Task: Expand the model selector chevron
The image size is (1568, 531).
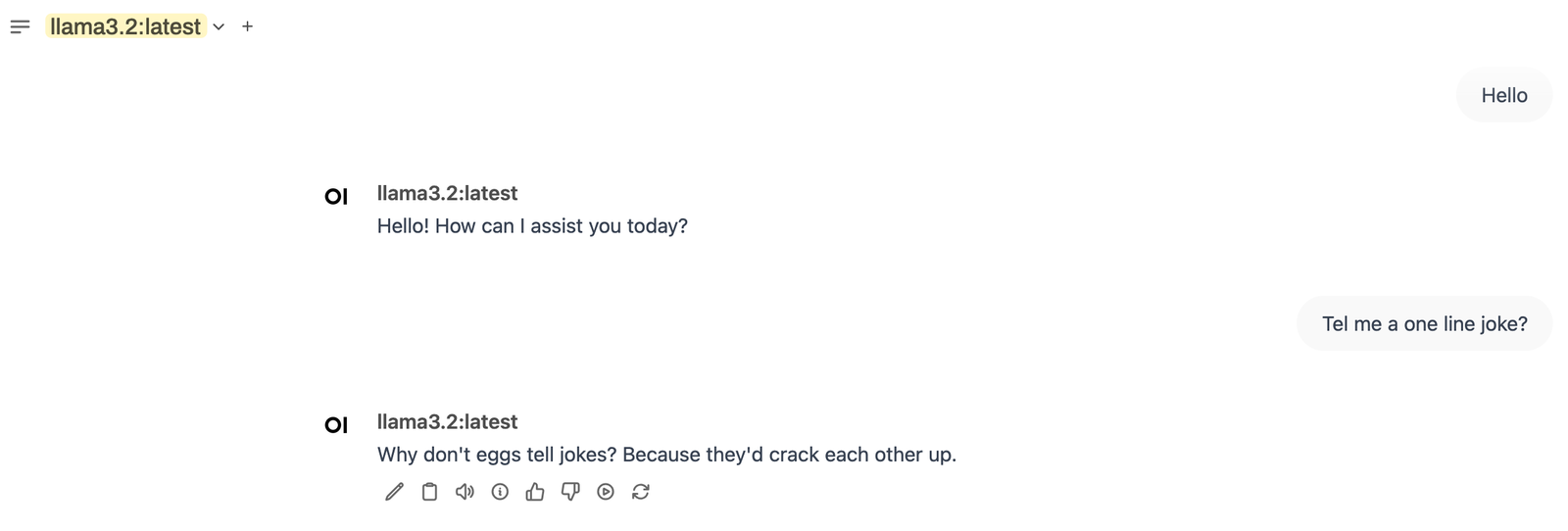Action: tap(219, 26)
